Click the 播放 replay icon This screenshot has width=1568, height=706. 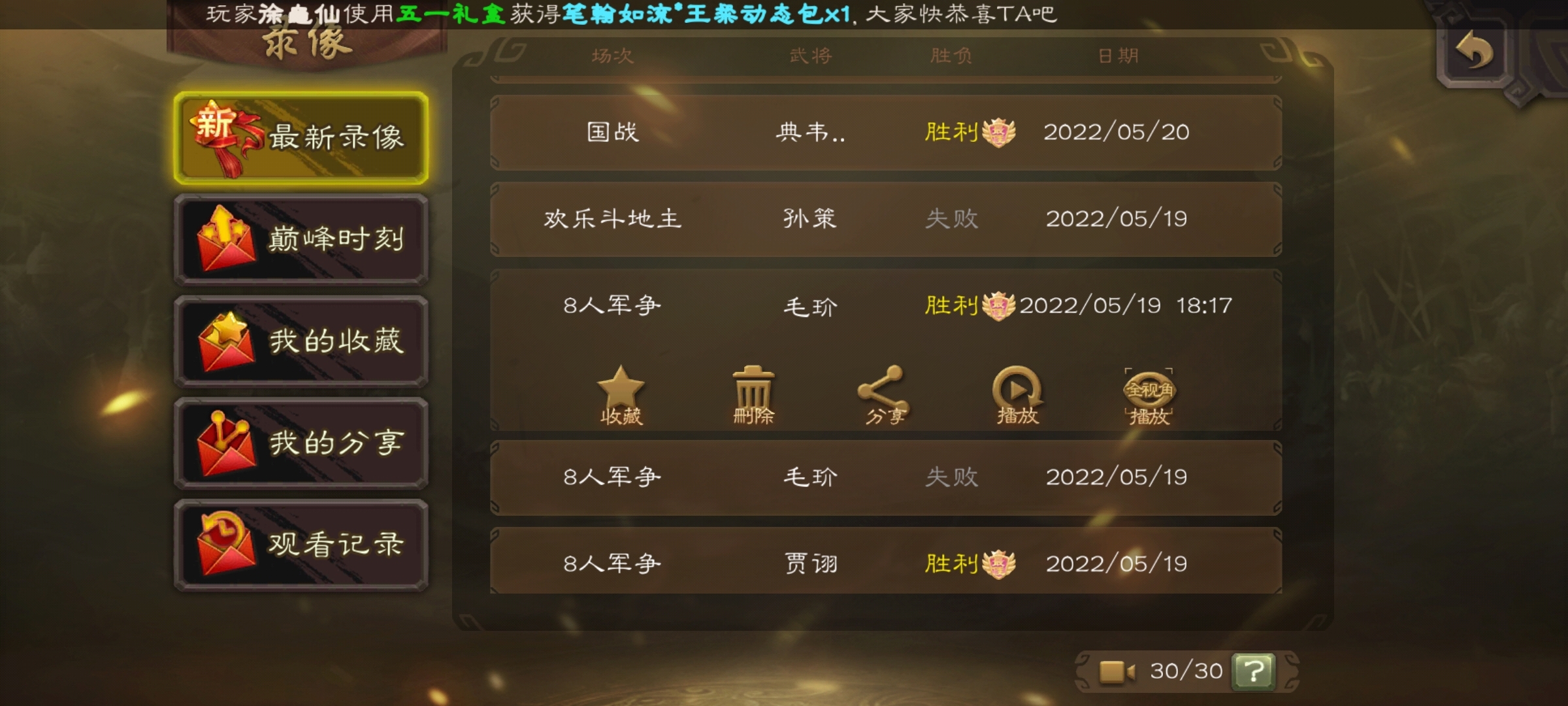click(1017, 395)
